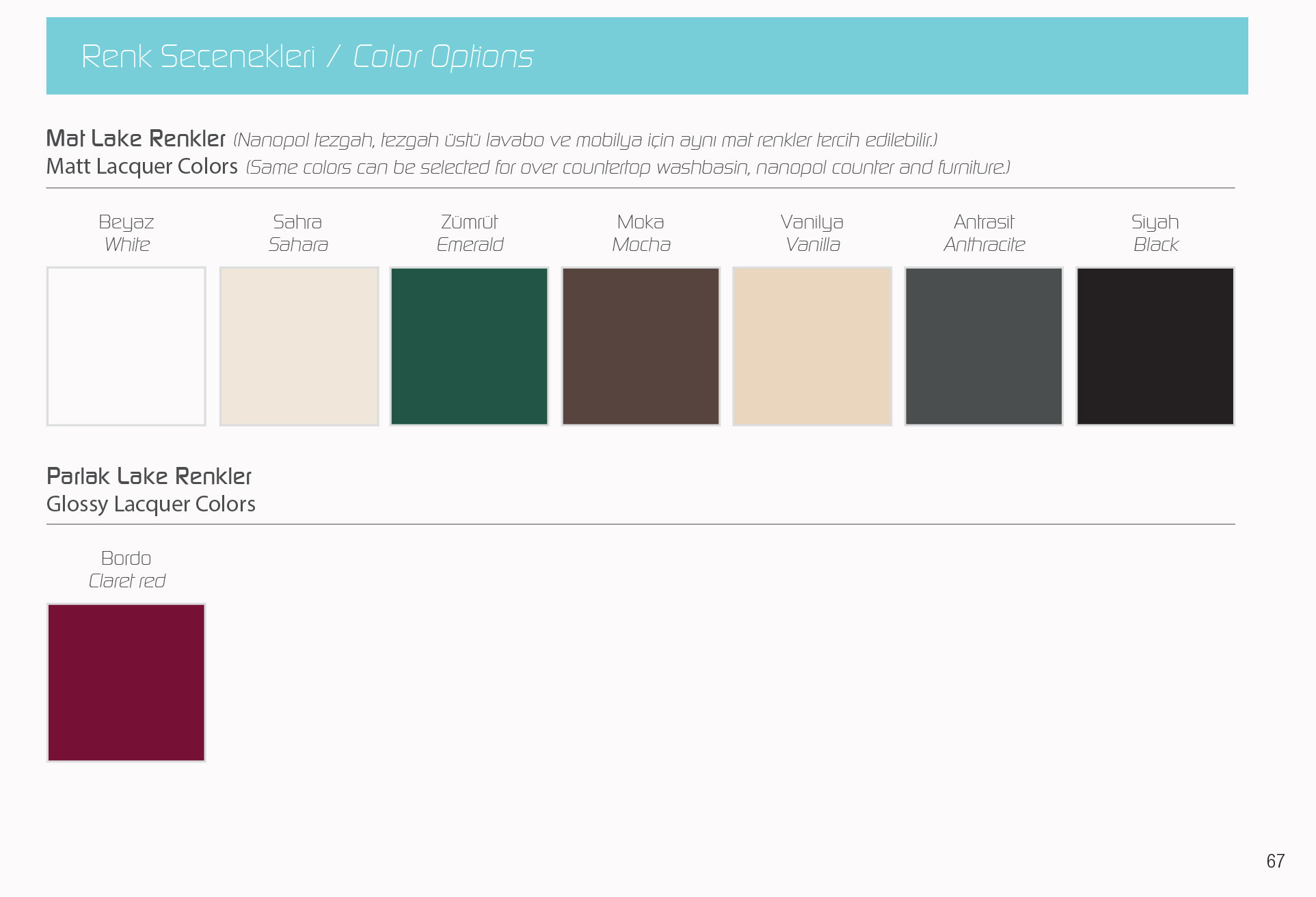1316x897 pixels.
Task: Click the 'Mat Lake Renkler' heading
Action: (x=135, y=139)
